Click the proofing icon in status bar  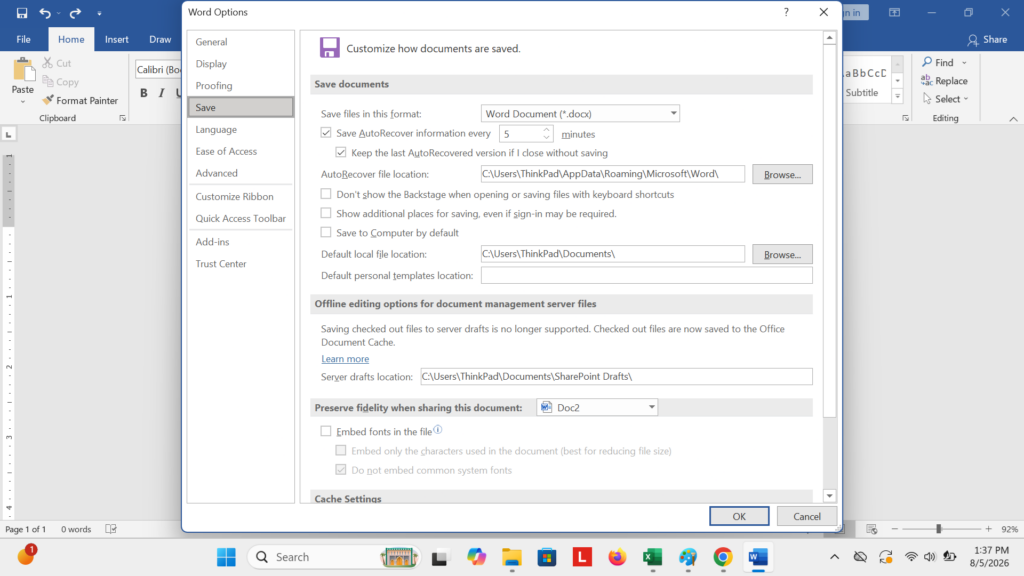[111, 529]
